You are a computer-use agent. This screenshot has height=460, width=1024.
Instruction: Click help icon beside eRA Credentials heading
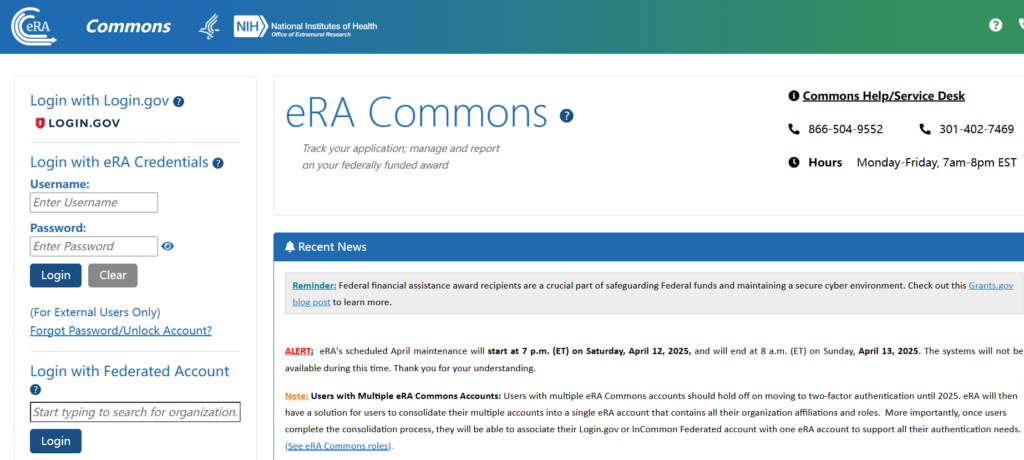click(218, 163)
